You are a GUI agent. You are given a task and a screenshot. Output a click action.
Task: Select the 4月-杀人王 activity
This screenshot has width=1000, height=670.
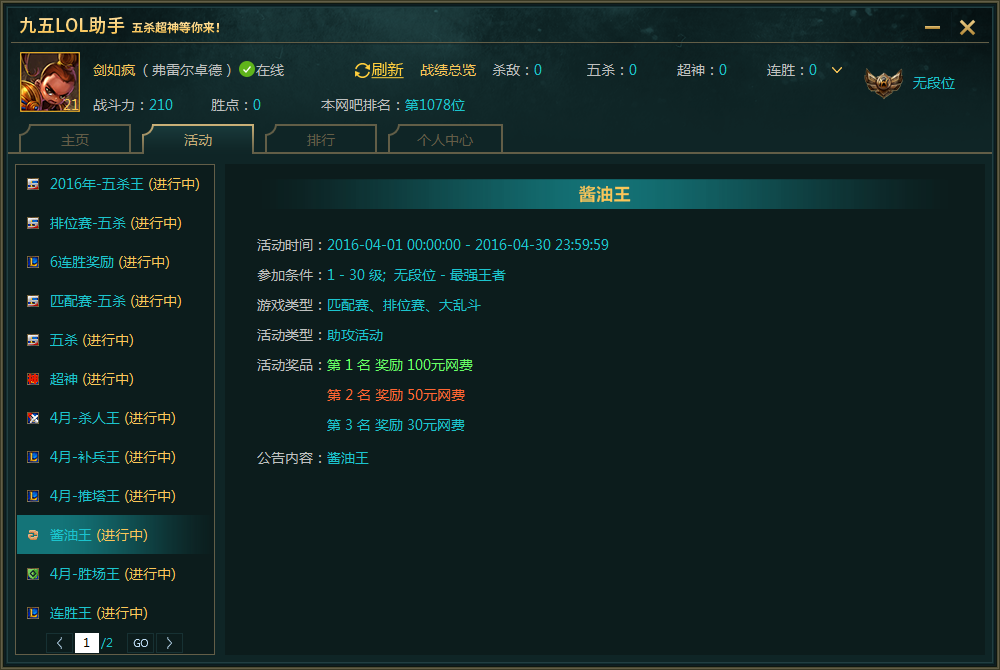click(115, 418)
